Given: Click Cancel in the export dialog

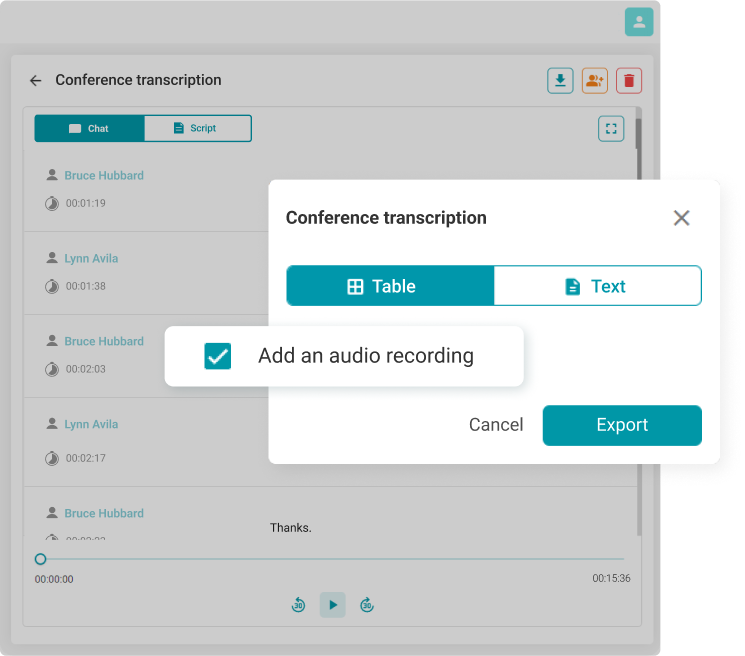Looking at the screenshot, I should pos(496,425).
